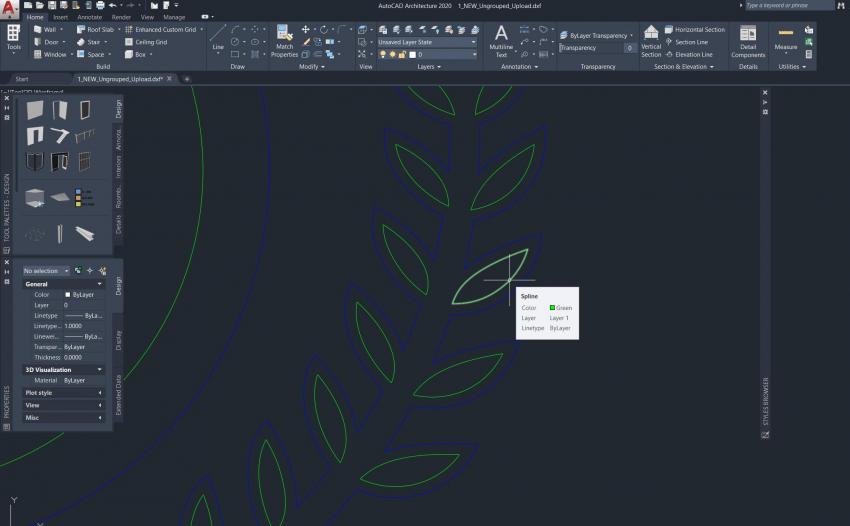Select the Wall tool in Build panel
This screenshot has height=526, width=850.
point(44,30)
